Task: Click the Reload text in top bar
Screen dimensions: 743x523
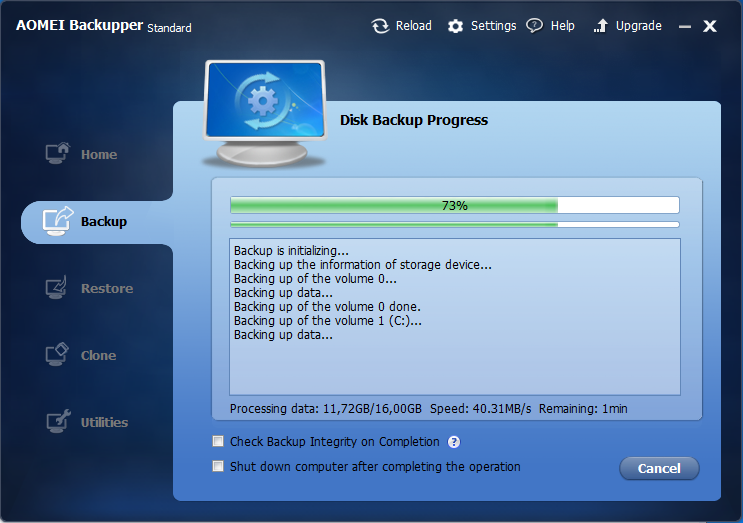Action: [x=414, y=26]
